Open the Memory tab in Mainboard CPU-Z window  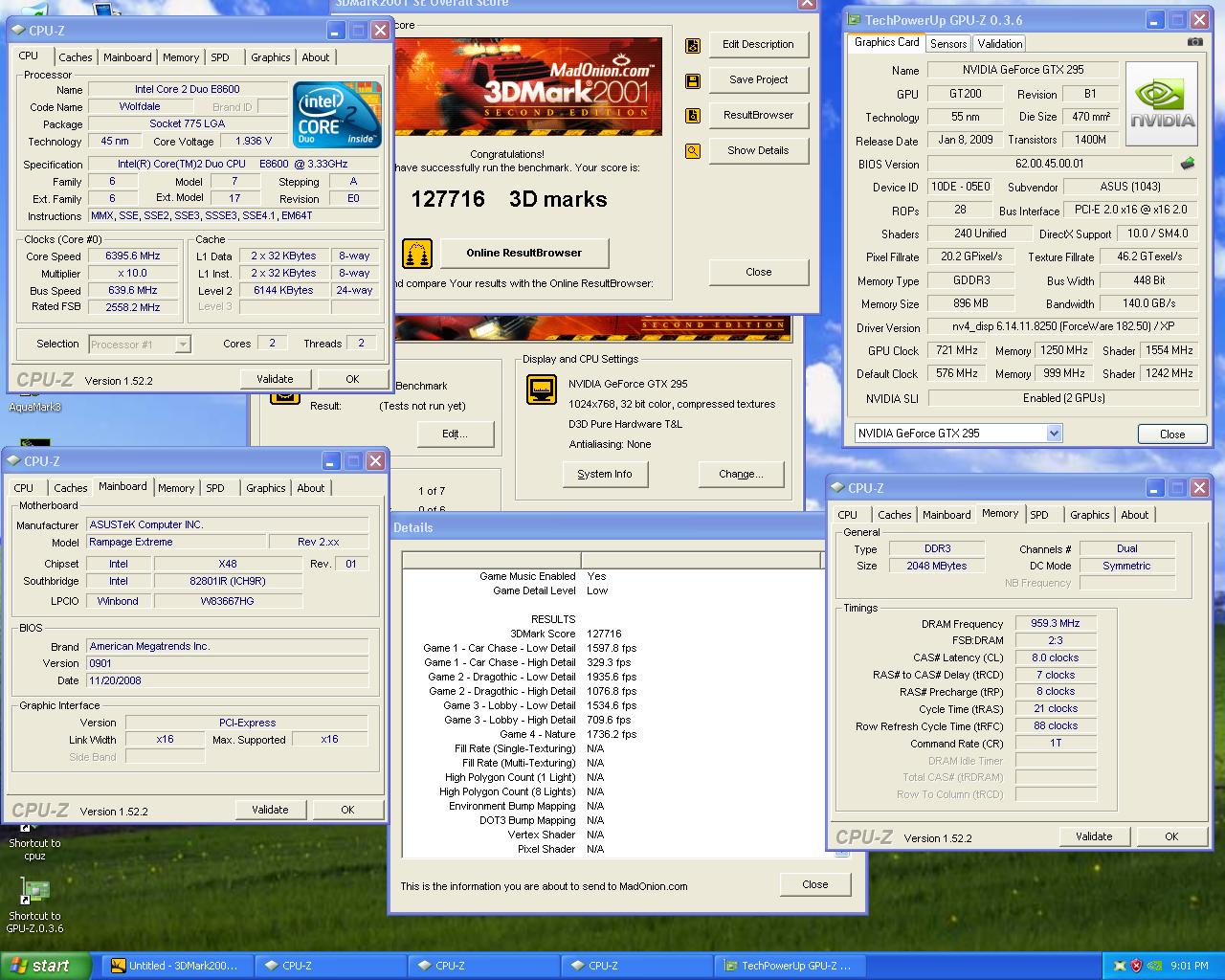(x=176, y=488)
